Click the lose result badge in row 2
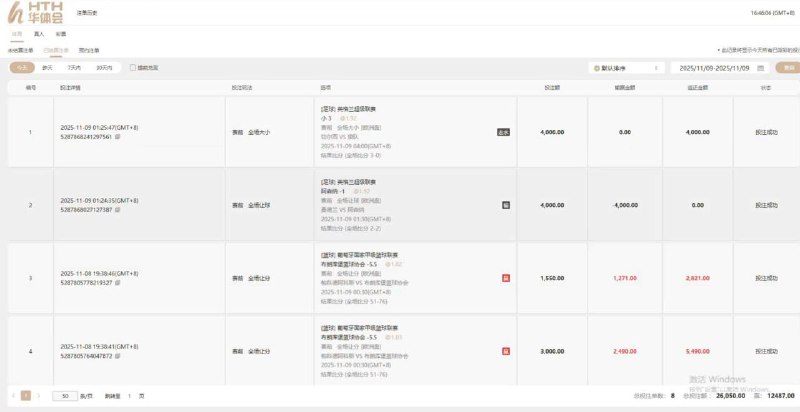Image resolution: width=800 pixels, height=412 pixels. pos(506,204)
